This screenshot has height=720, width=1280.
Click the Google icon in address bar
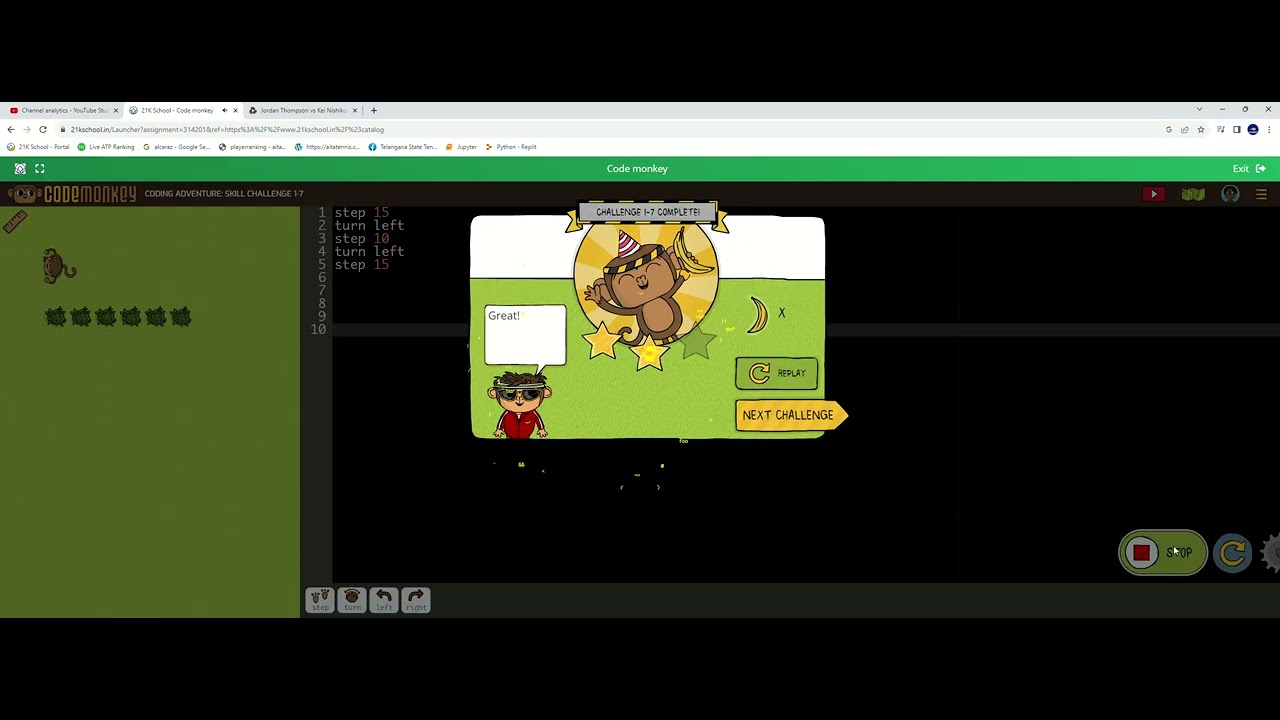(x=1169, y=130)
